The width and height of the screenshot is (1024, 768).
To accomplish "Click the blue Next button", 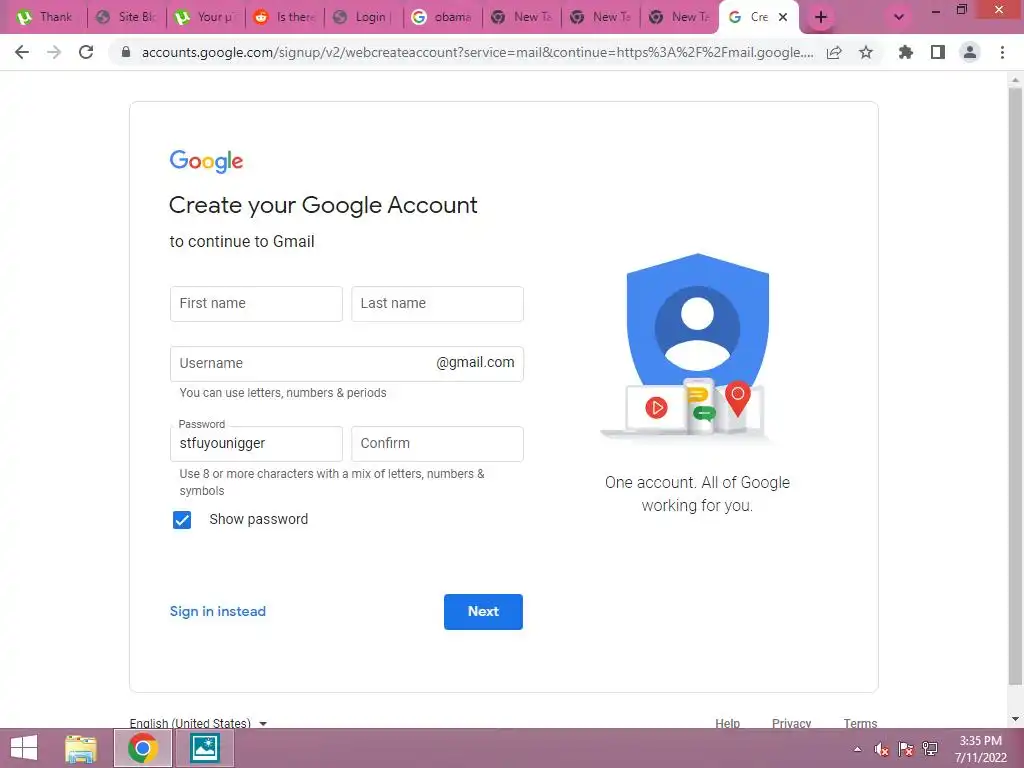I will (483, 612).
